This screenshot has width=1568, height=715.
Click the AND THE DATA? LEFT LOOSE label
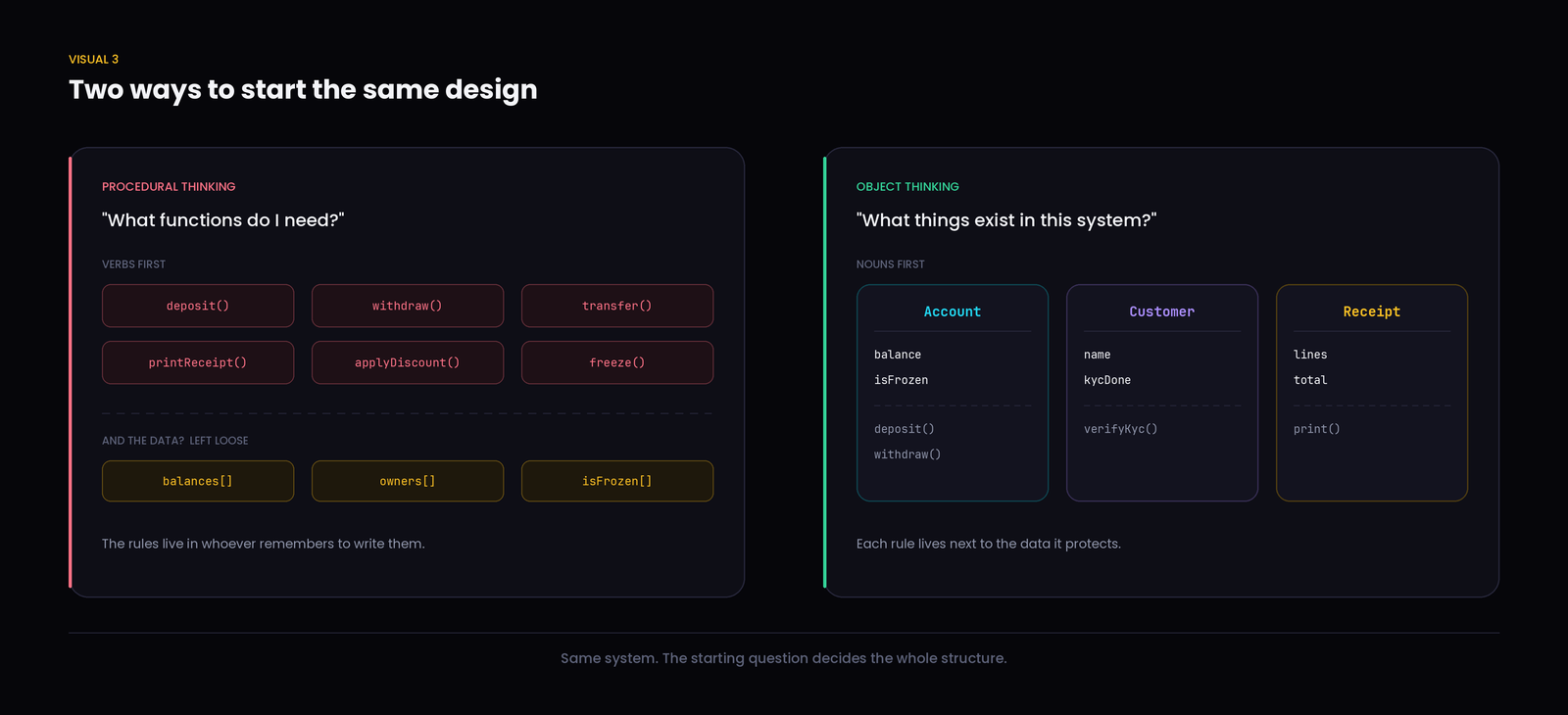175,441
